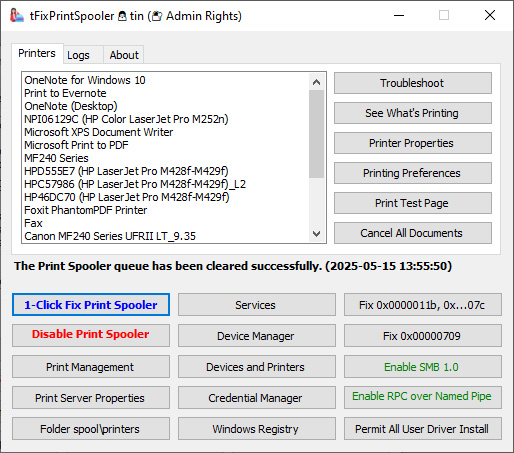Select the Foxit PhantomPDF Printer entry
This screenshot has height=453, width=514.
86,210
